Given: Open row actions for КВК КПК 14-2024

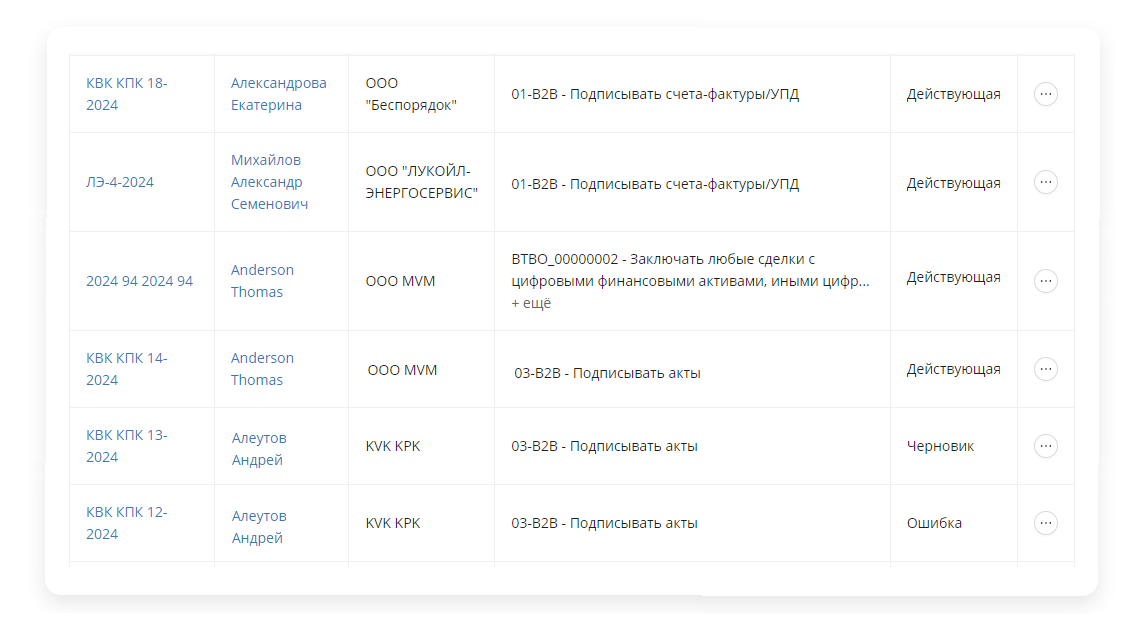Looking at the screenshot, I should pos(1045,369).
